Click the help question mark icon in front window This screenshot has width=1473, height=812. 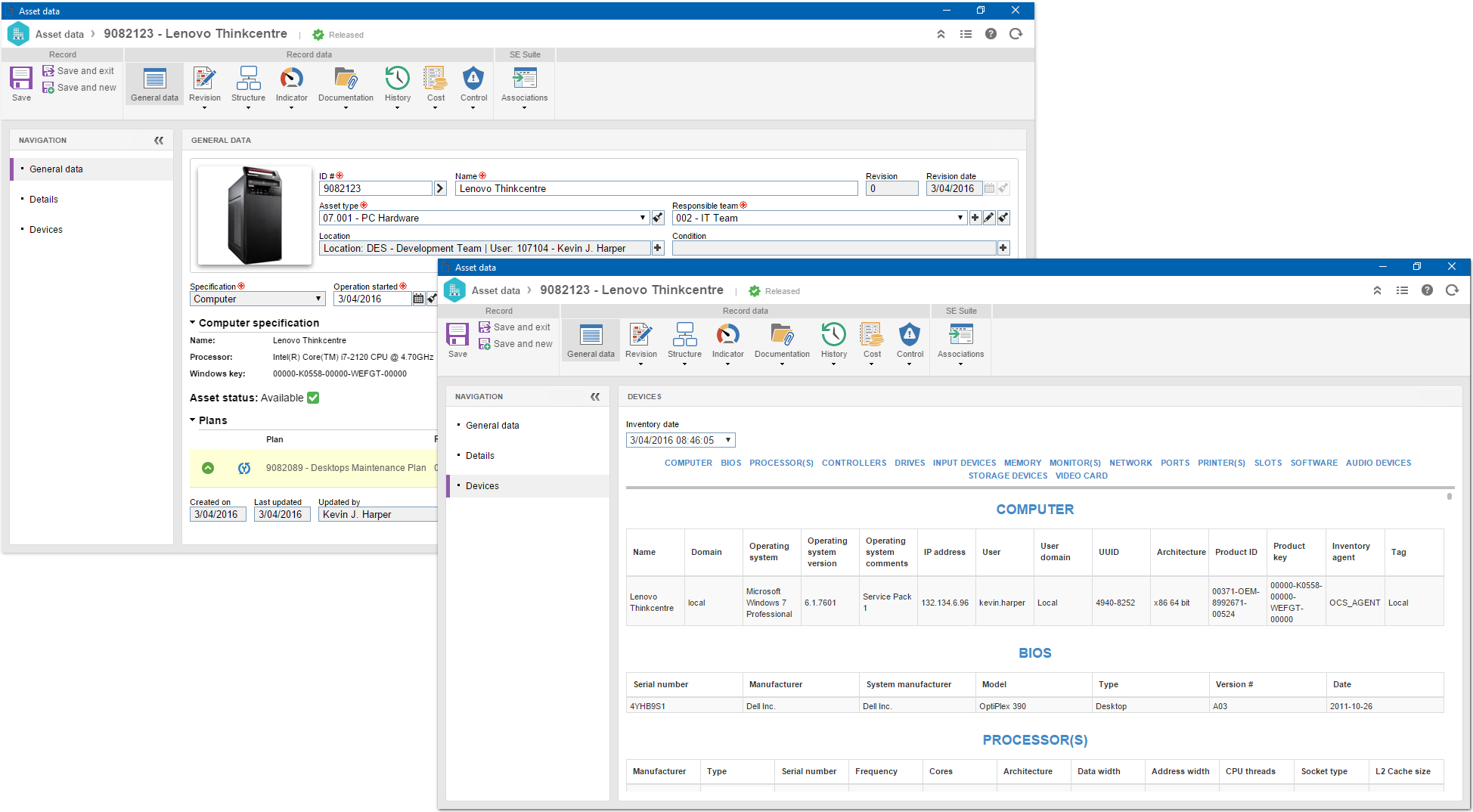tap(1427, 290)
